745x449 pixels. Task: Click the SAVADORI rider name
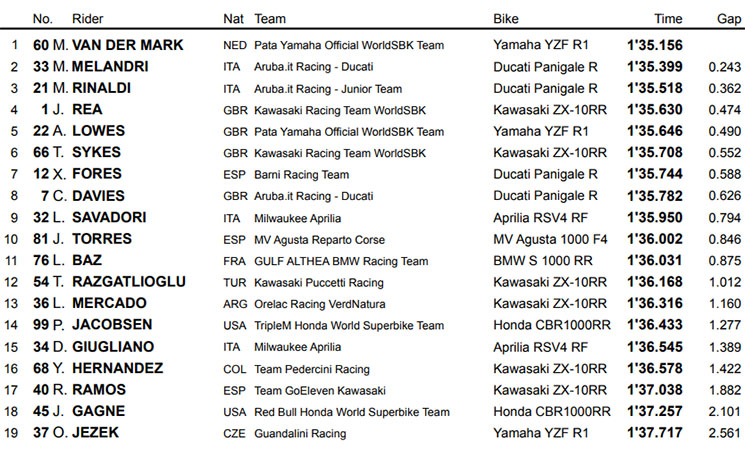click(109, 218)
